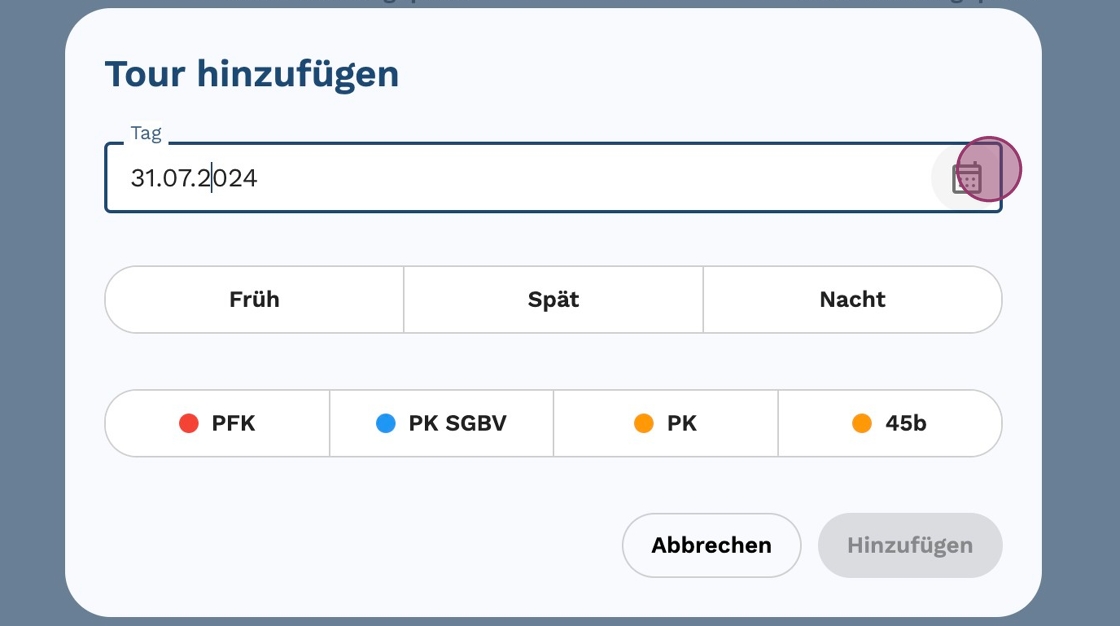Viewport: 1120px width, 626px height.
Task: Click the orange dot beside 45b
Action: [862, 424]
